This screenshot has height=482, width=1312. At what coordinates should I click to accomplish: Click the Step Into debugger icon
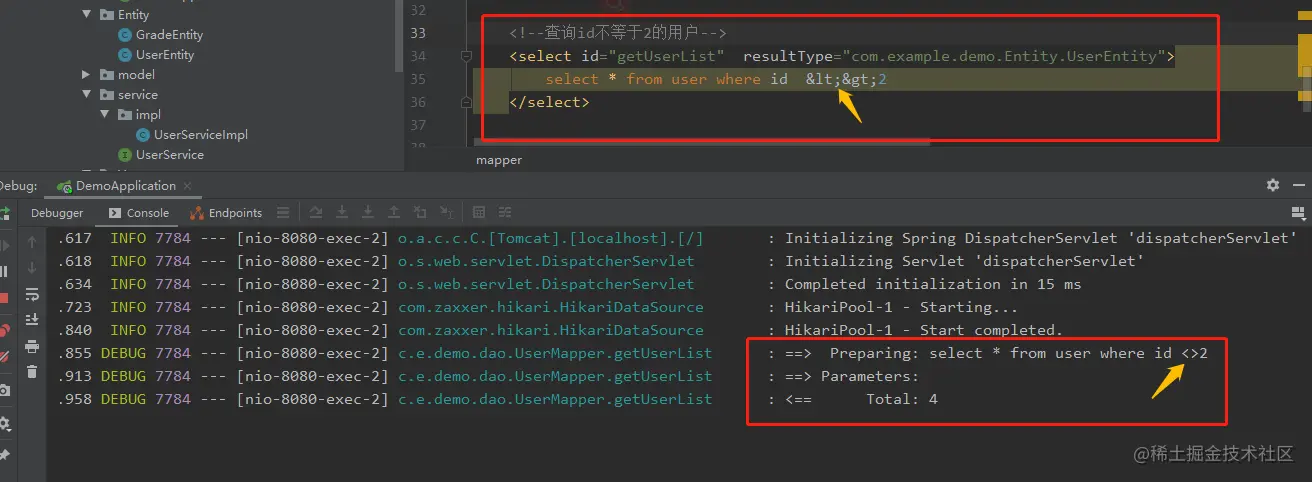tap(343, 213)
